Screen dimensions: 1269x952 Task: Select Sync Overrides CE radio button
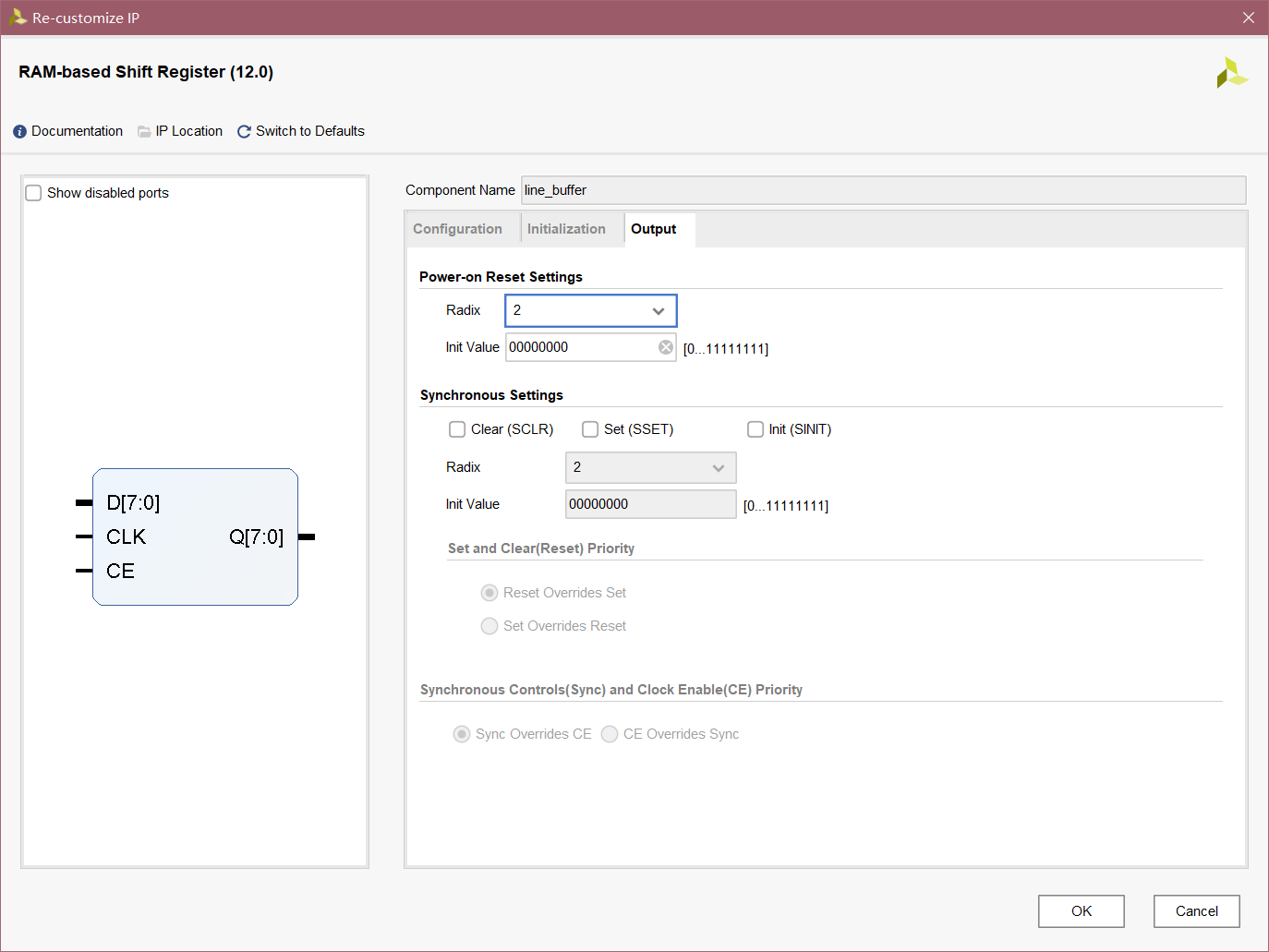pyautogui.click(x=462, y=734)
